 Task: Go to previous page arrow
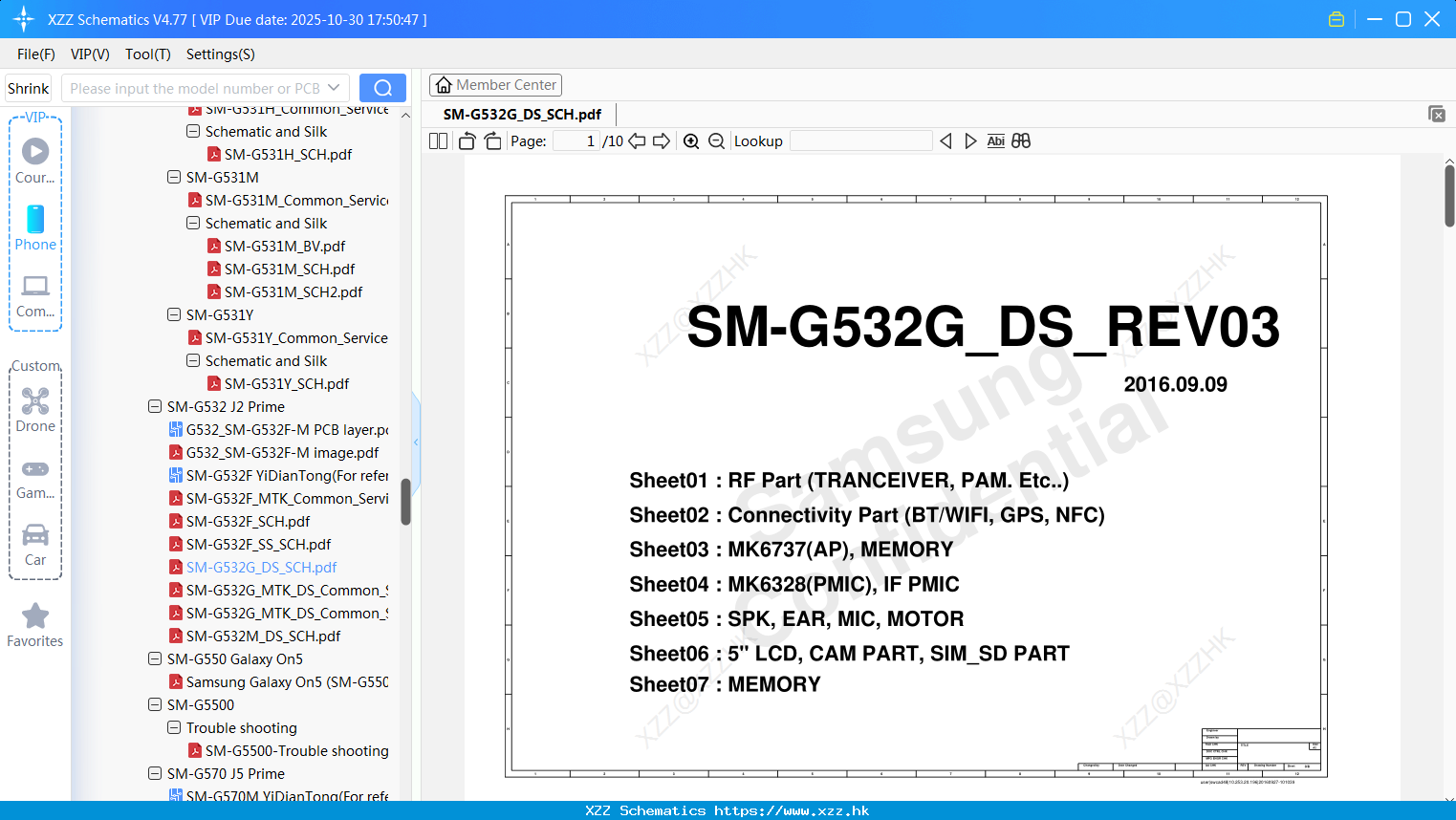pos(637,140)
